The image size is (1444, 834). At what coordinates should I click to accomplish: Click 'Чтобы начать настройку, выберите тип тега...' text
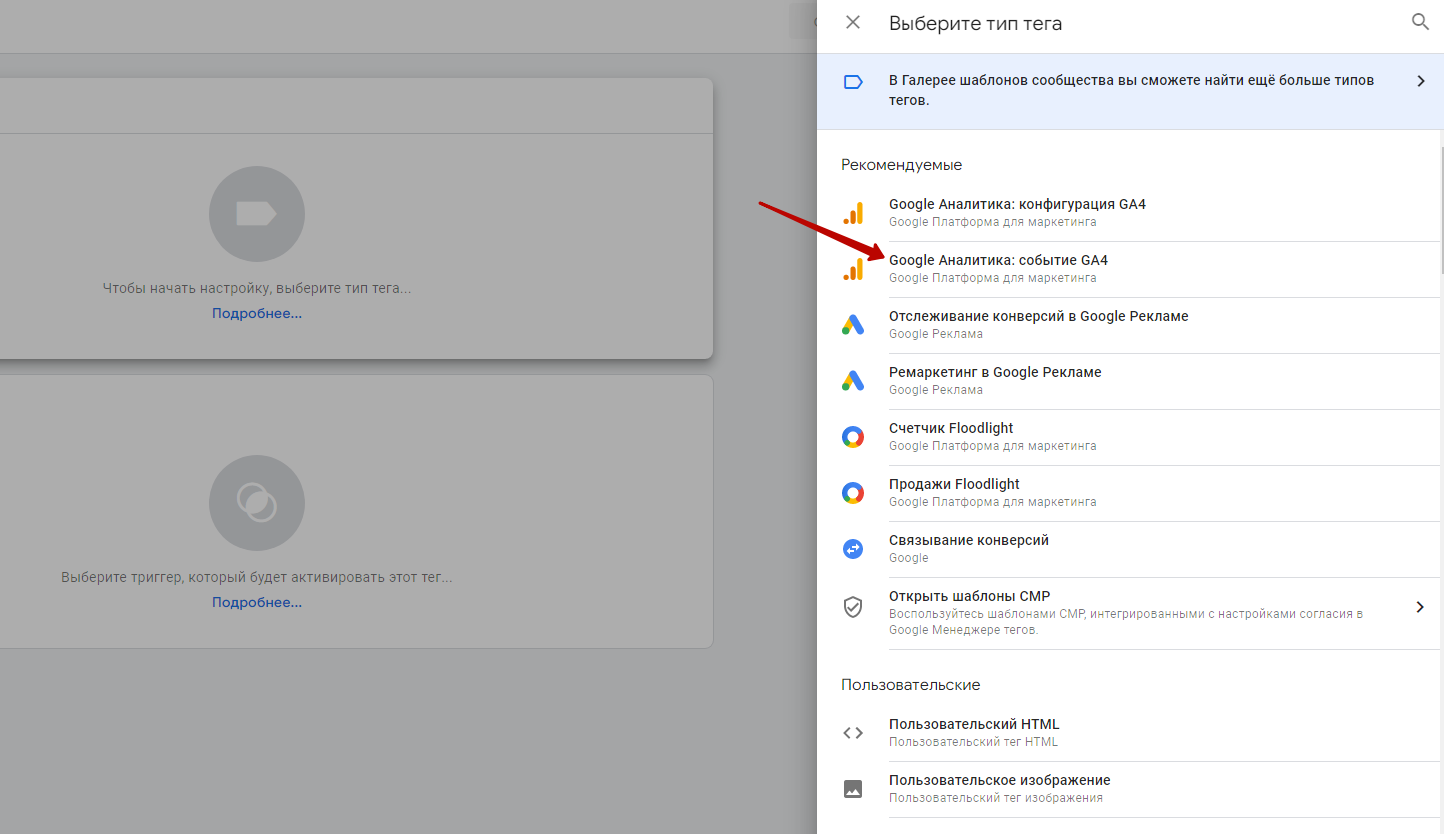tap(257, 288)
